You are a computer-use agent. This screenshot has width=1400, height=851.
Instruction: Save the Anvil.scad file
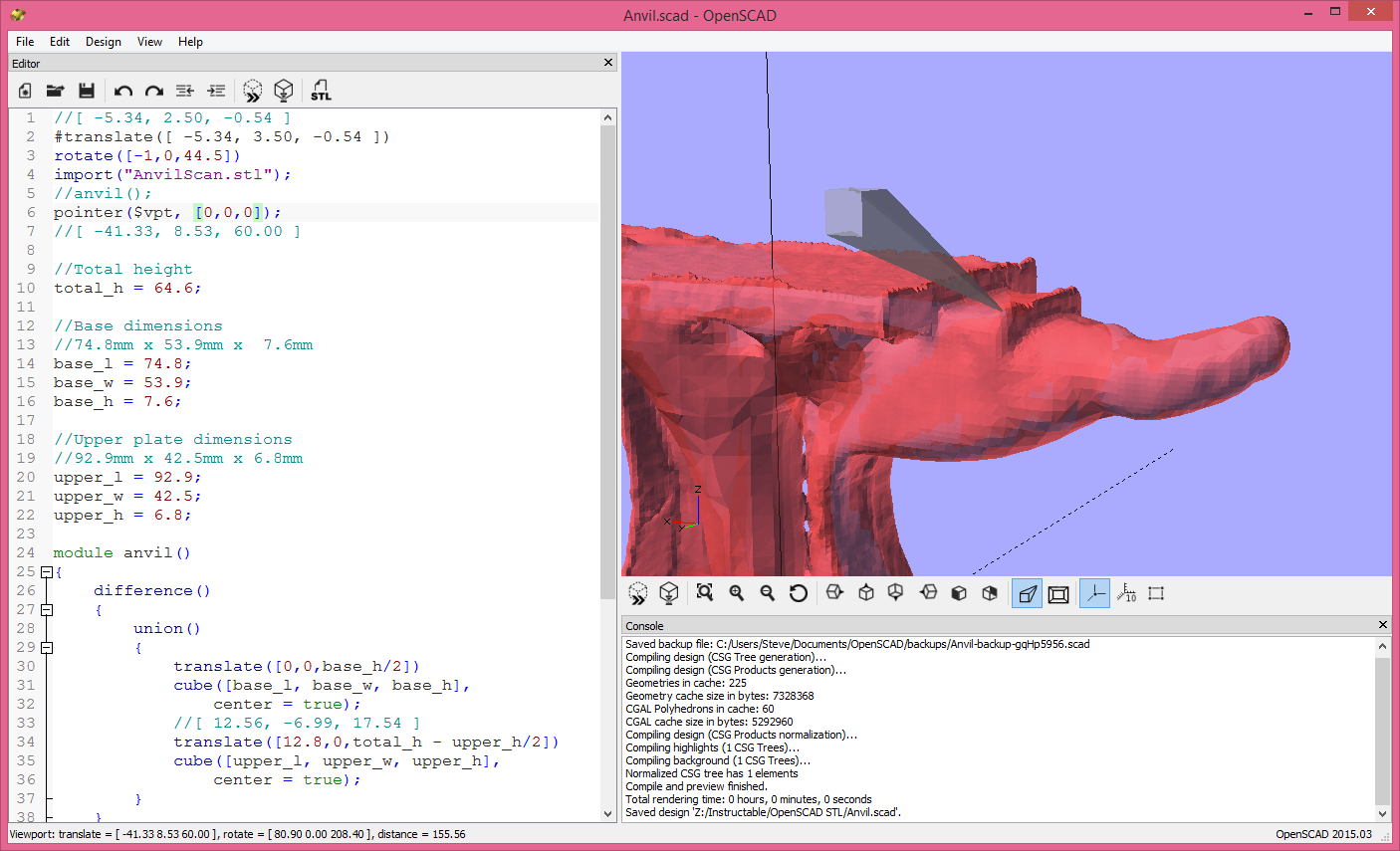pyautogui.click(x=87, y=91)
